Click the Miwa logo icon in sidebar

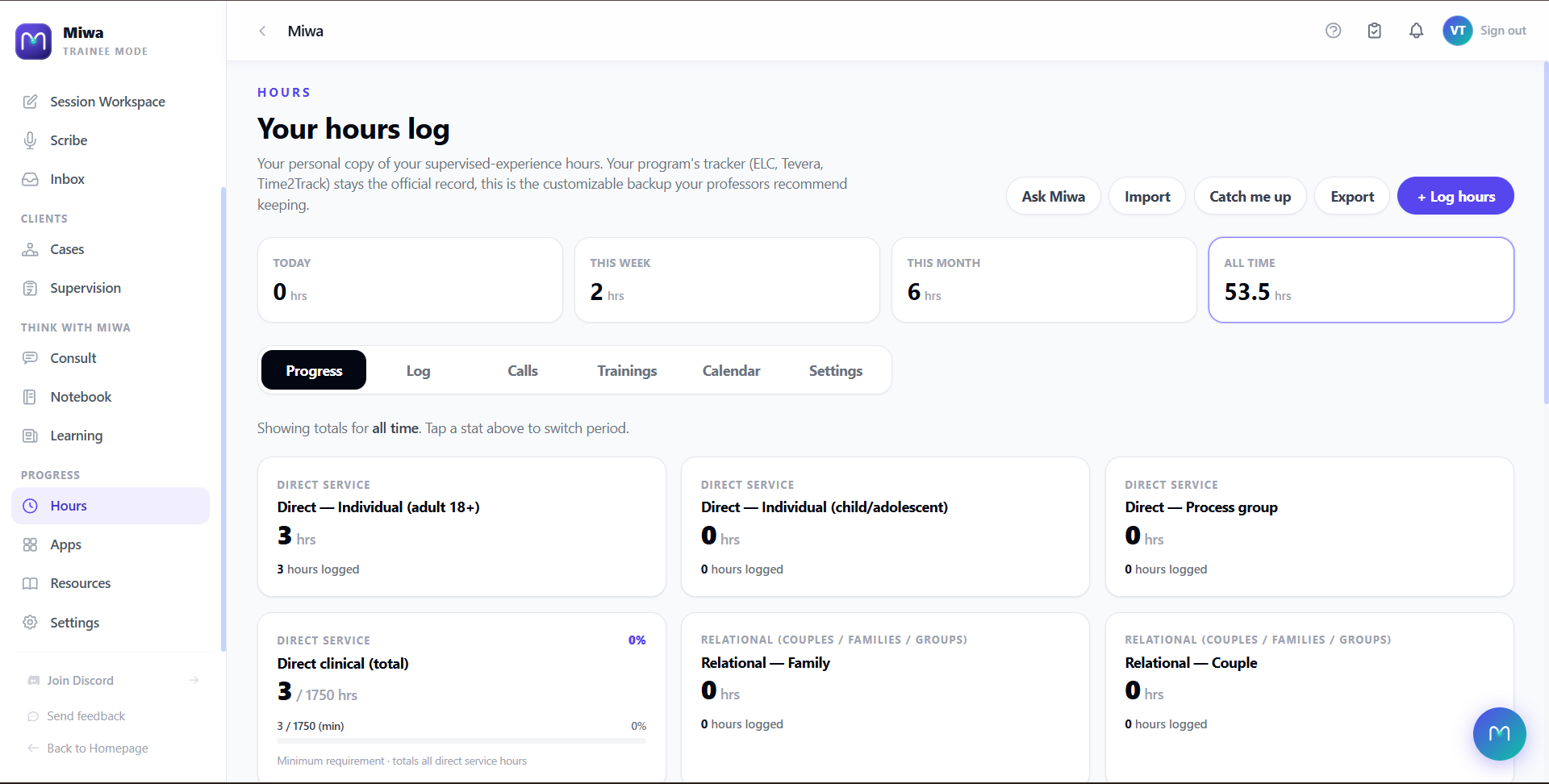[x=34, y=41]
